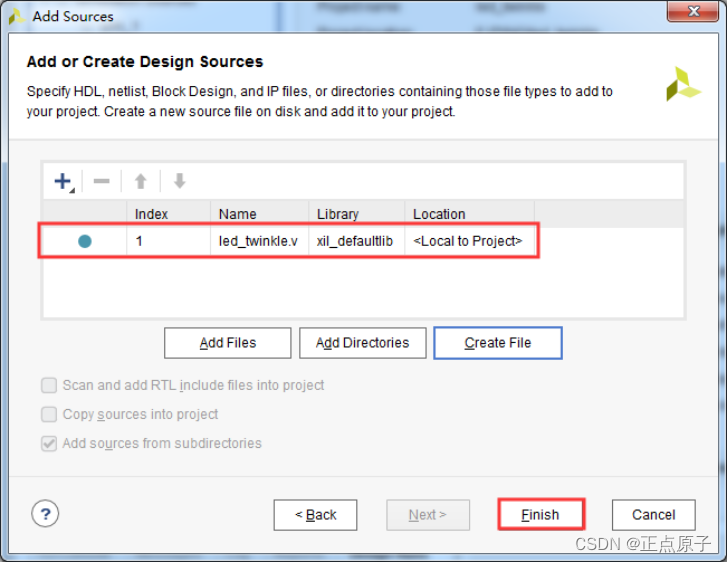Toggle Copy sources into project checkbox

(49, 414)
